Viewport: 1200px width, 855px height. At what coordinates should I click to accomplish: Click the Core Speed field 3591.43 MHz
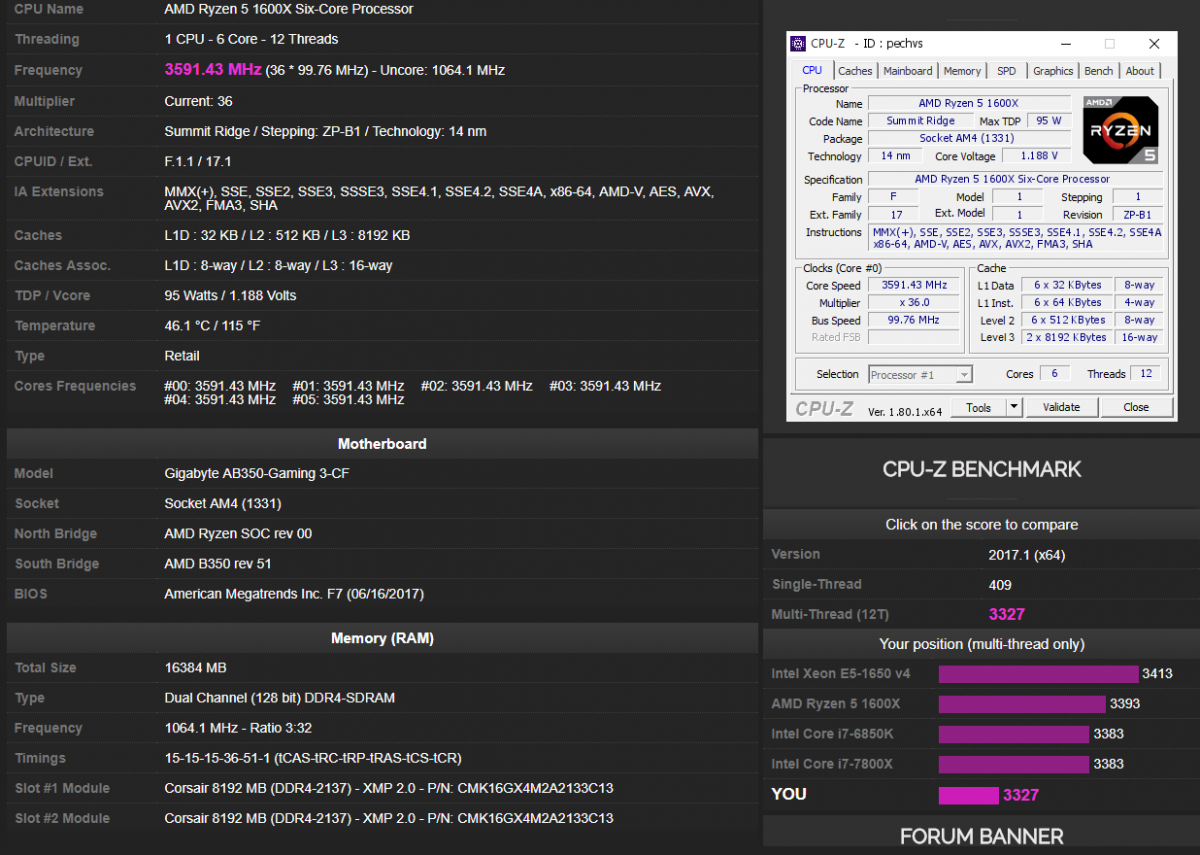[914, 285]
